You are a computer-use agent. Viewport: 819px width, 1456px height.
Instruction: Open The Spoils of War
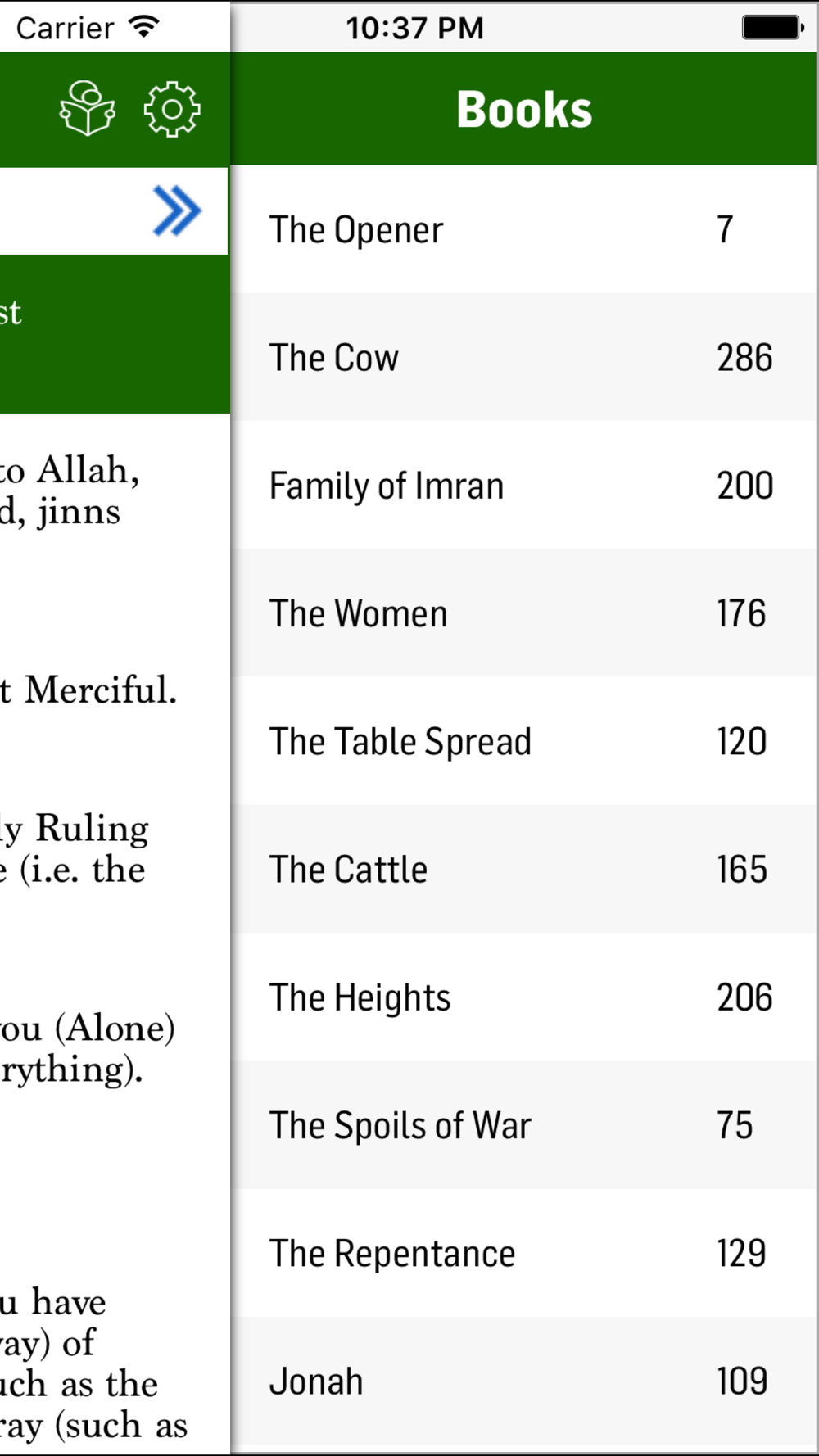click(400, 1125)
